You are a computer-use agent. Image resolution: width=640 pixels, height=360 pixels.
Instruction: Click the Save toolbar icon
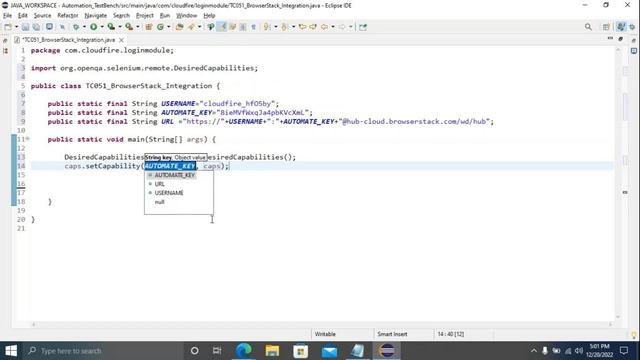(25, 27)
